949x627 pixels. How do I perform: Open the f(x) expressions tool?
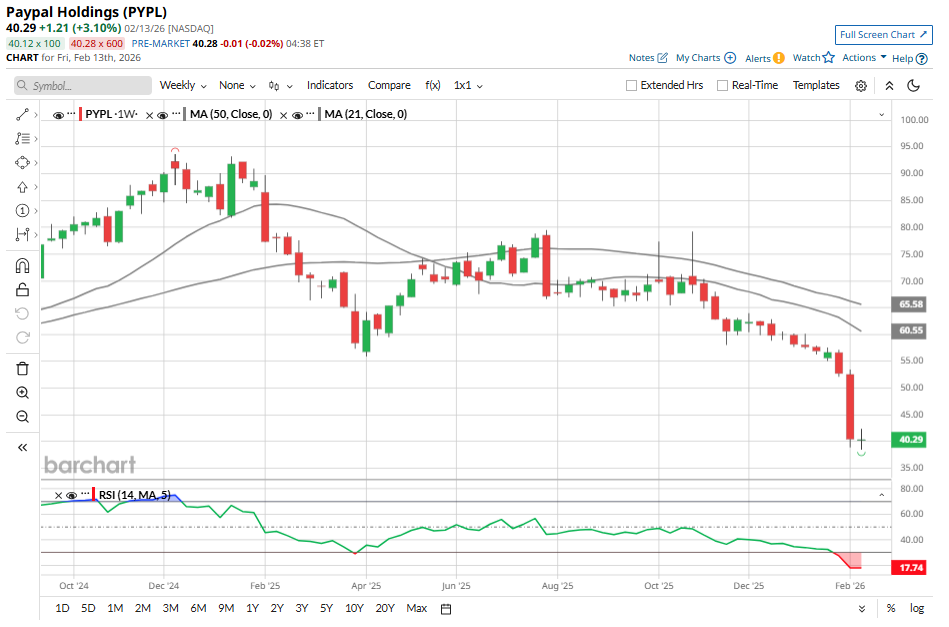[432, 86]
